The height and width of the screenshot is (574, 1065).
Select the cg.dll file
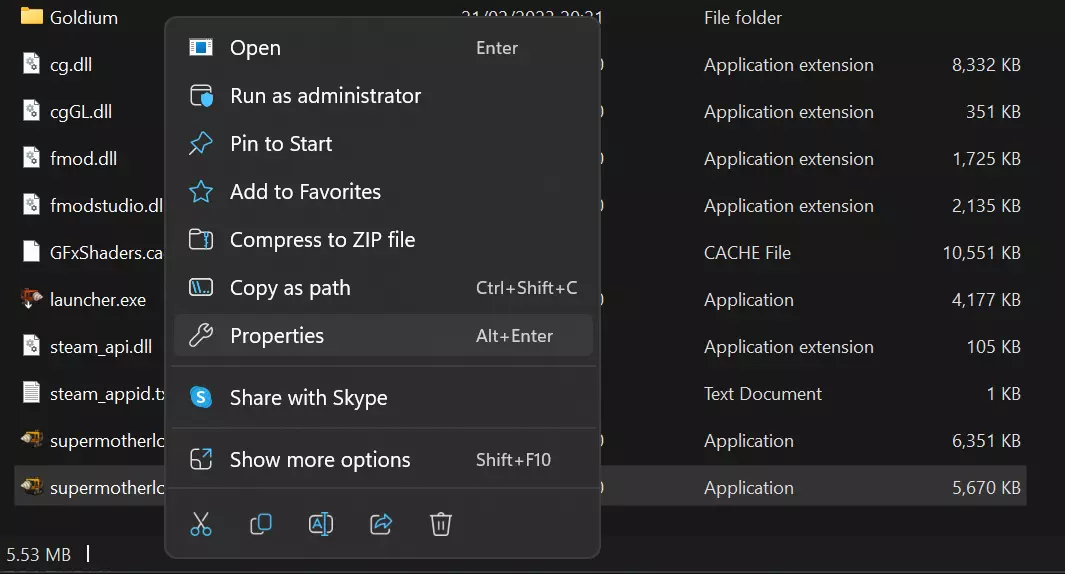[71, 65]
